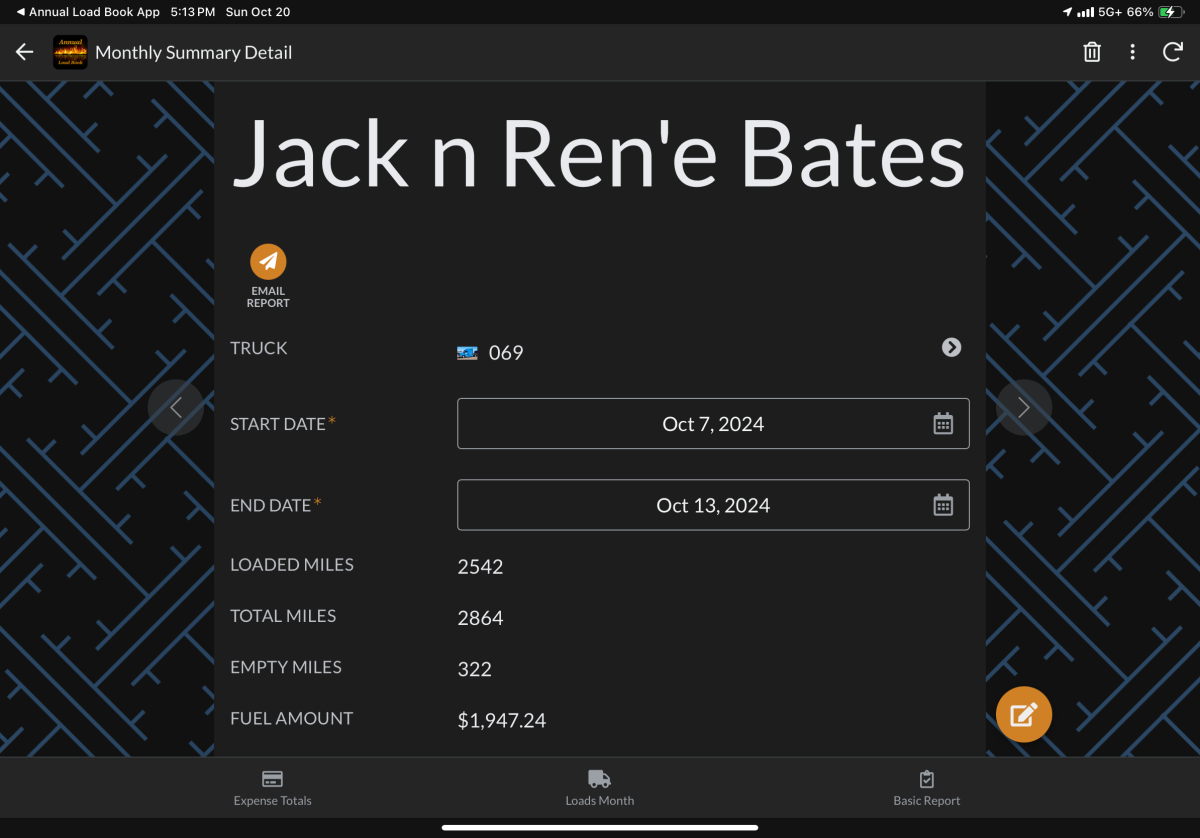Refresh the page with the reload icon
The image size is (1200, 838).
coord(1173,52)
